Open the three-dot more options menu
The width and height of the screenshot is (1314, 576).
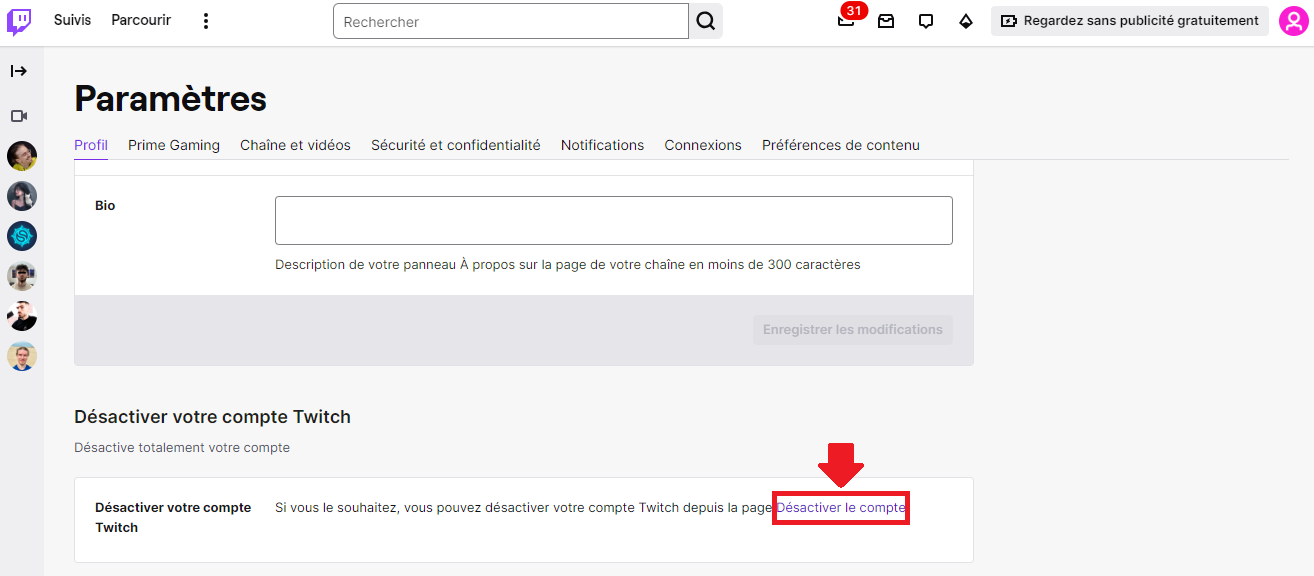(x=206, y=21)
